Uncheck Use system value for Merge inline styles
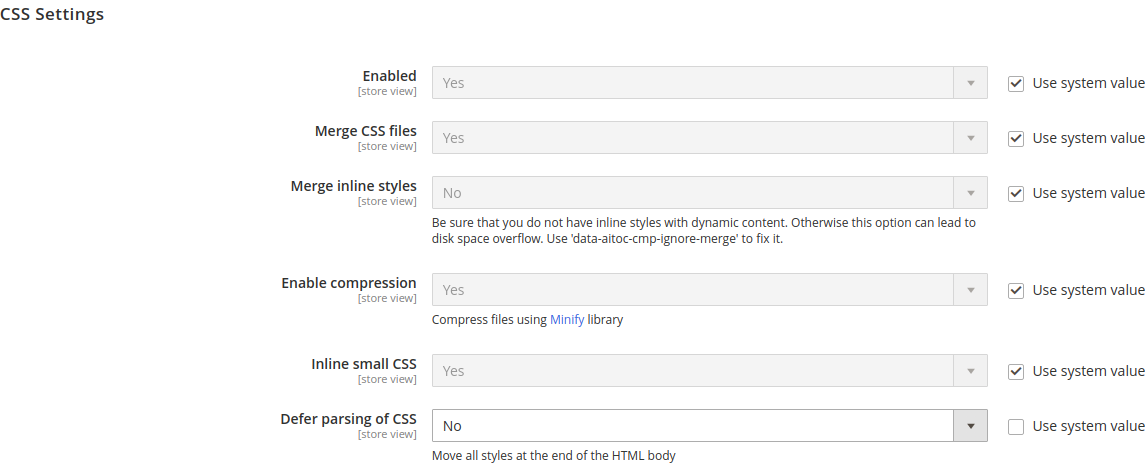Viewport: 1148px width, 468px height. tap(1015, 193)
